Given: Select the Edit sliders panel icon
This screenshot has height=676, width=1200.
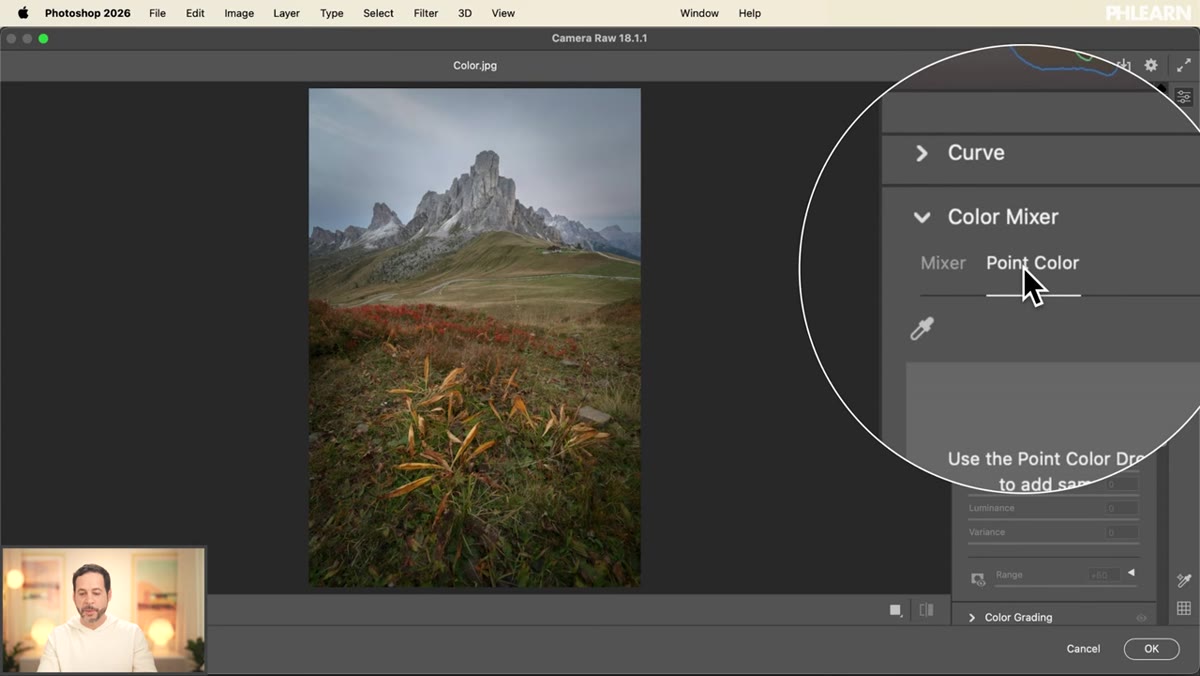Looking at the screenshot, I should point(1184,97).
